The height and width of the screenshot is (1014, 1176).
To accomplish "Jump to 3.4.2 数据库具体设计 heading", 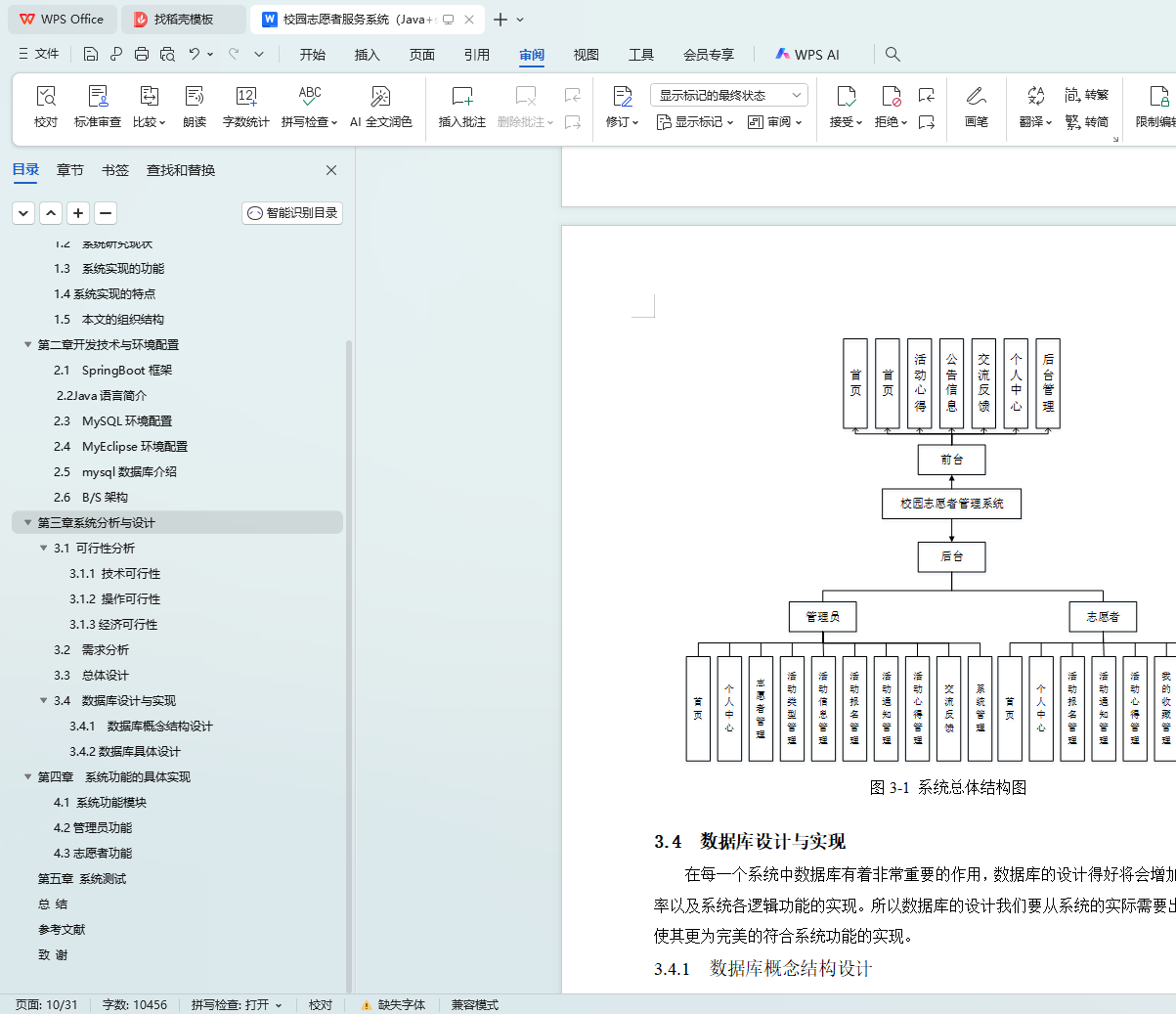I will 125,751.
